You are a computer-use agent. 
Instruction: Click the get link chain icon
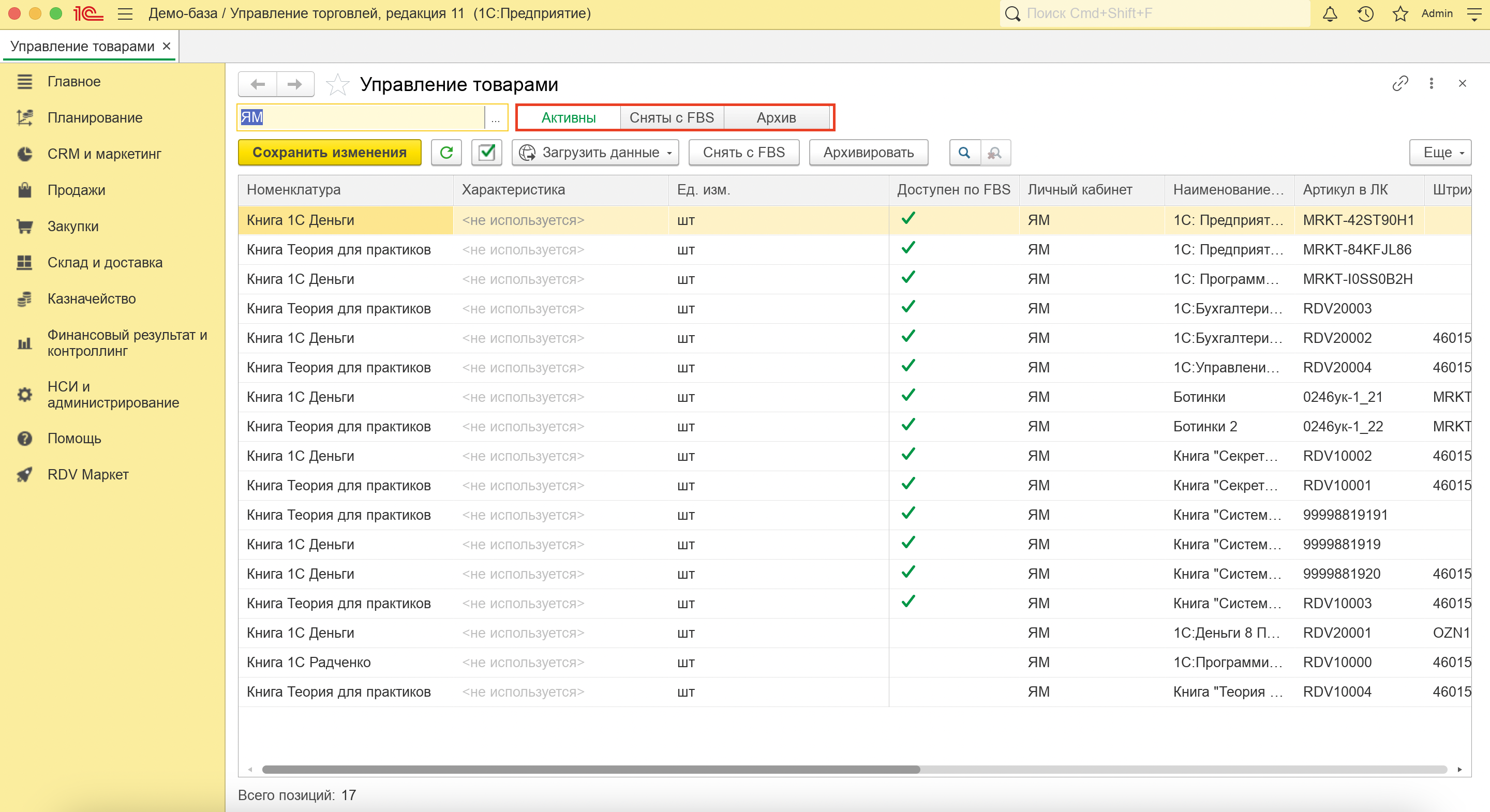point(1400,84)
